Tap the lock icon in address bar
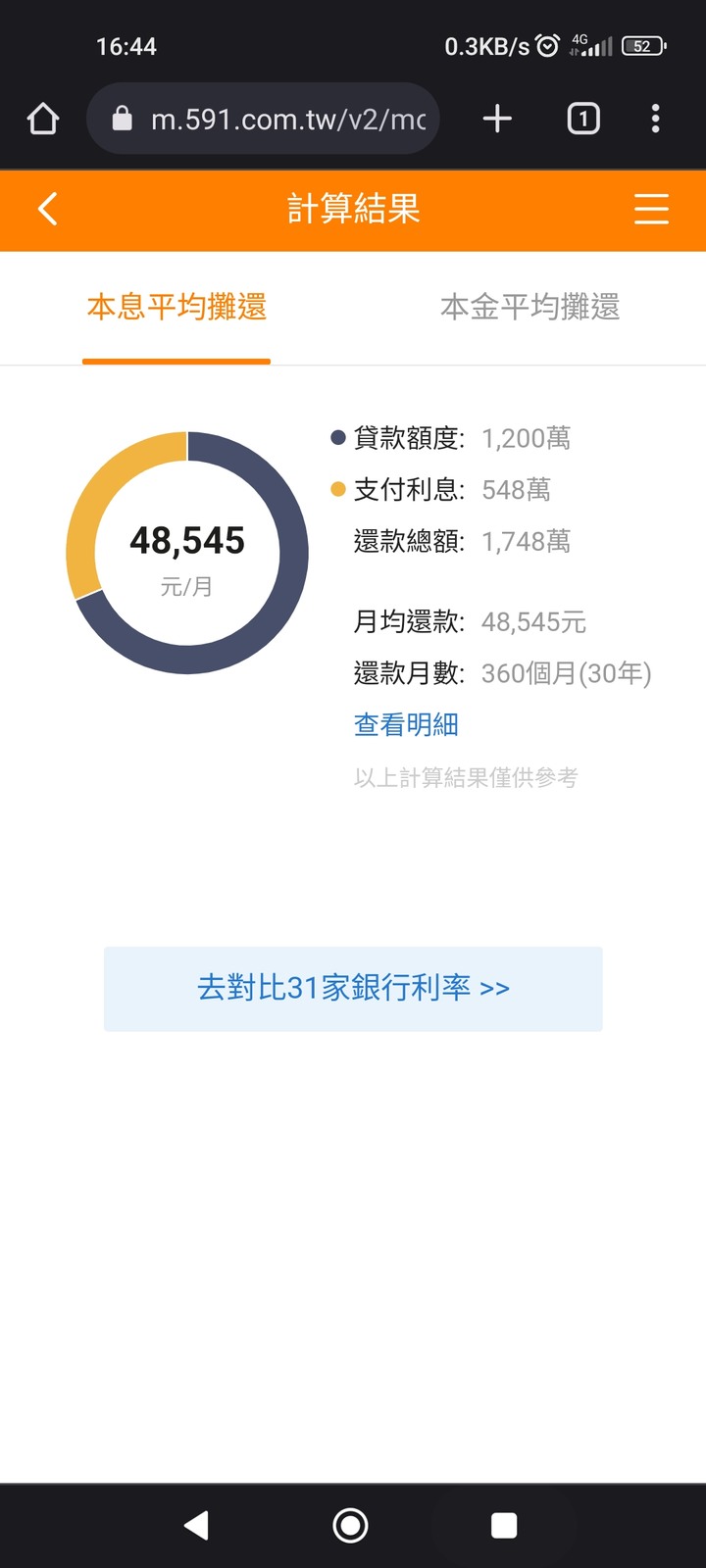This screenshot has width=706, height=1568. tap(122, 119)
